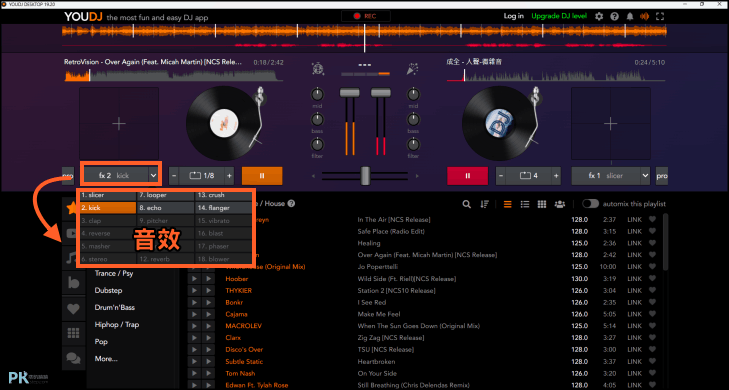Favorite the 'In The Air' track heart
Image resolution: width=729 pixels, height=390 pixels.
(652, 219)
